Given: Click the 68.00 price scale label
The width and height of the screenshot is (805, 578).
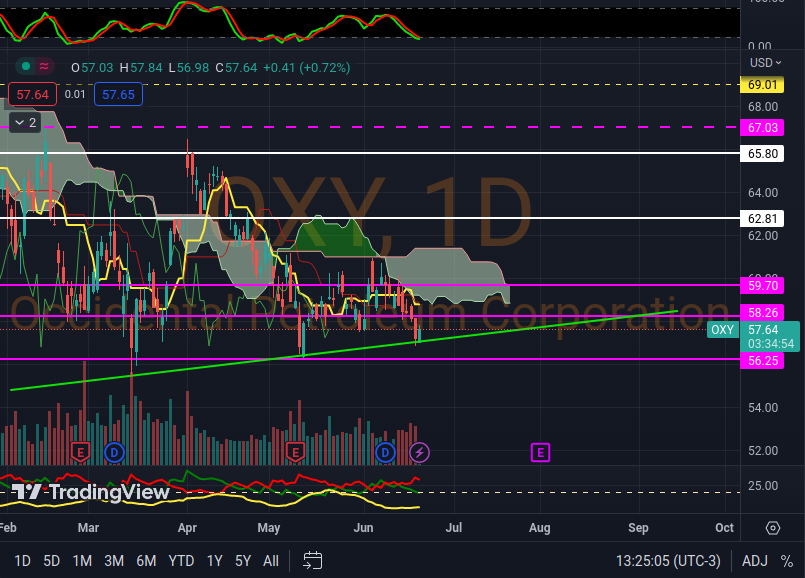Looking at the screenshot, I should coord(763,107).
